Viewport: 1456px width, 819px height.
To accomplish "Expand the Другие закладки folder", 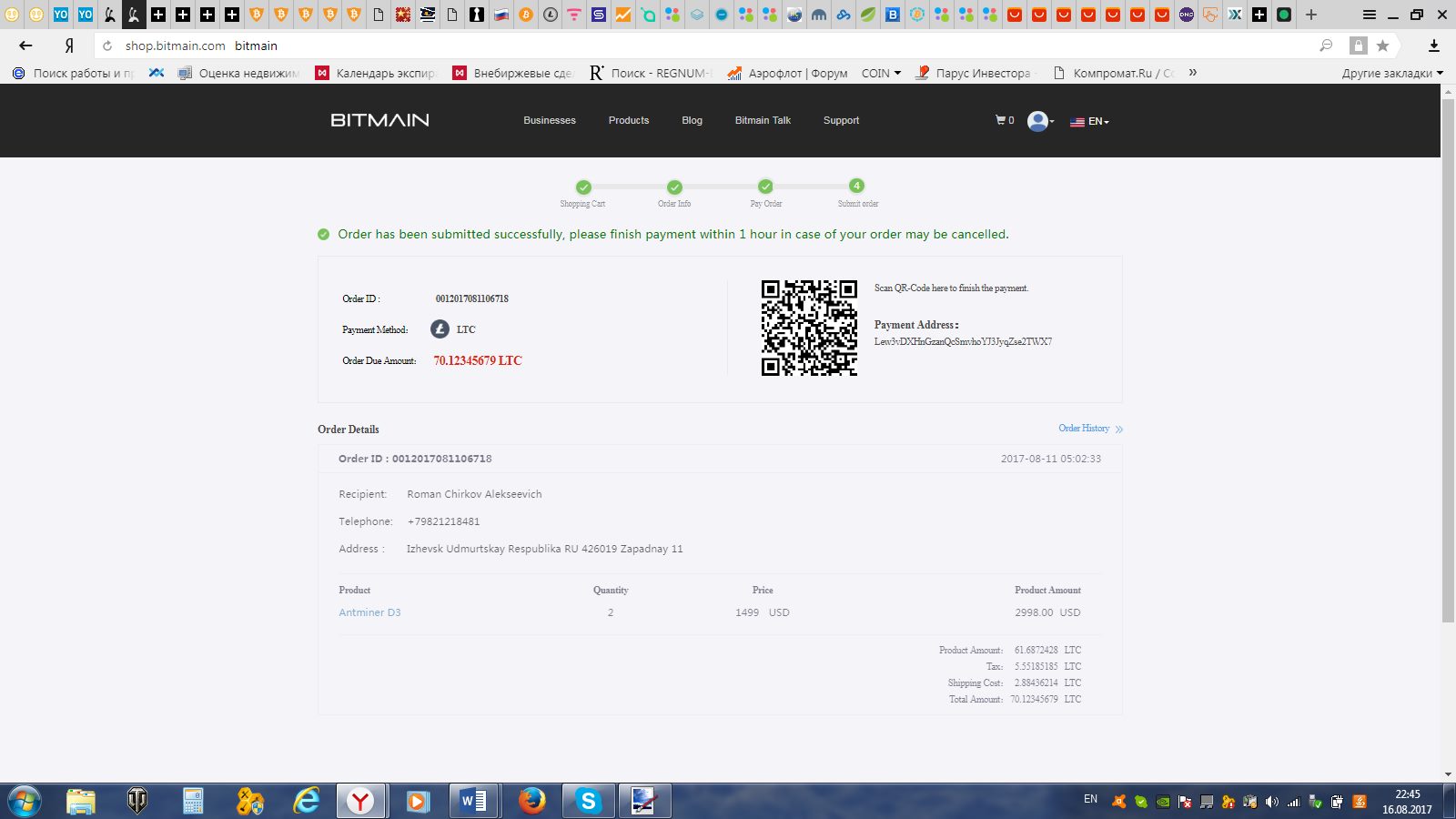I will [1392, 73].
